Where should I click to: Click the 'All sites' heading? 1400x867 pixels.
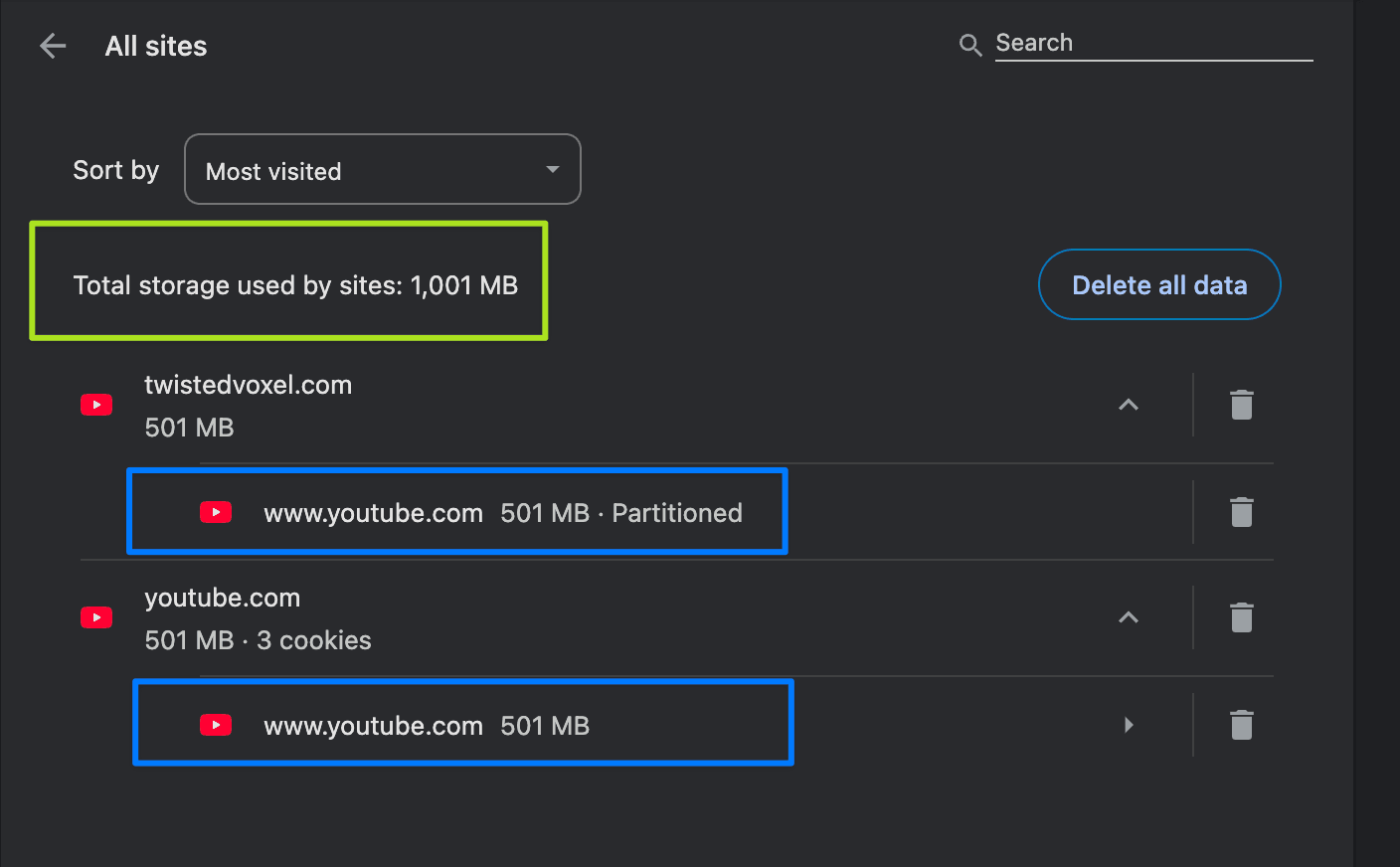pyautogui.click(x=156, y=46)
